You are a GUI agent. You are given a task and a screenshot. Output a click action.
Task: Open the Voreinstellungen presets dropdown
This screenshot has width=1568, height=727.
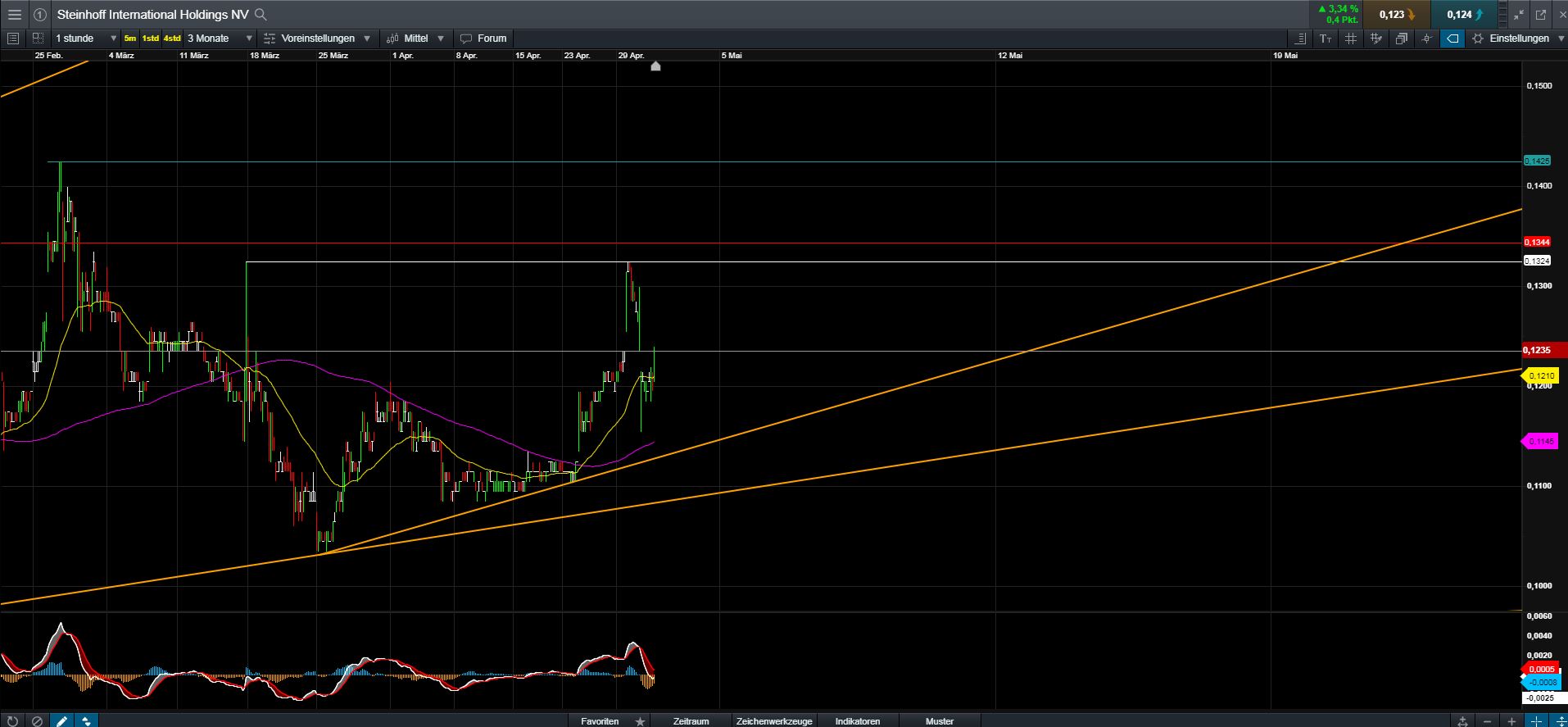[x=317, y=39]
